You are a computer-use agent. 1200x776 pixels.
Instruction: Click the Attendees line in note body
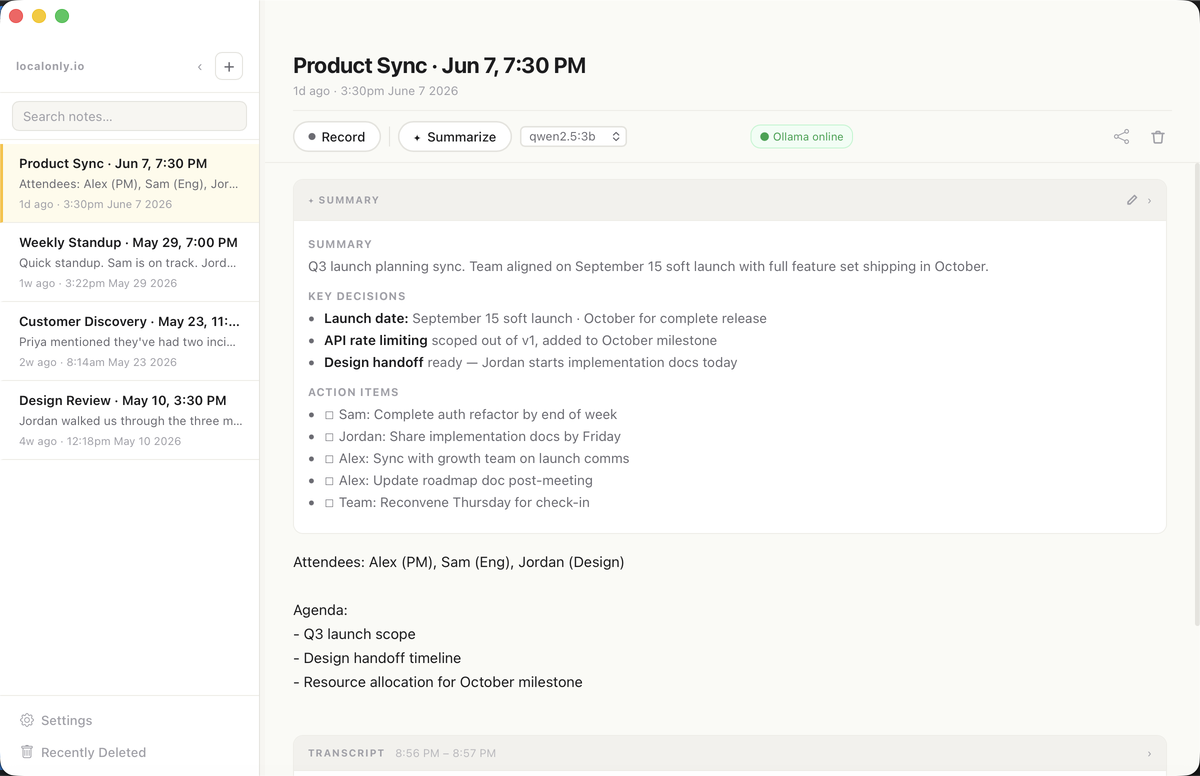(458, 562)
